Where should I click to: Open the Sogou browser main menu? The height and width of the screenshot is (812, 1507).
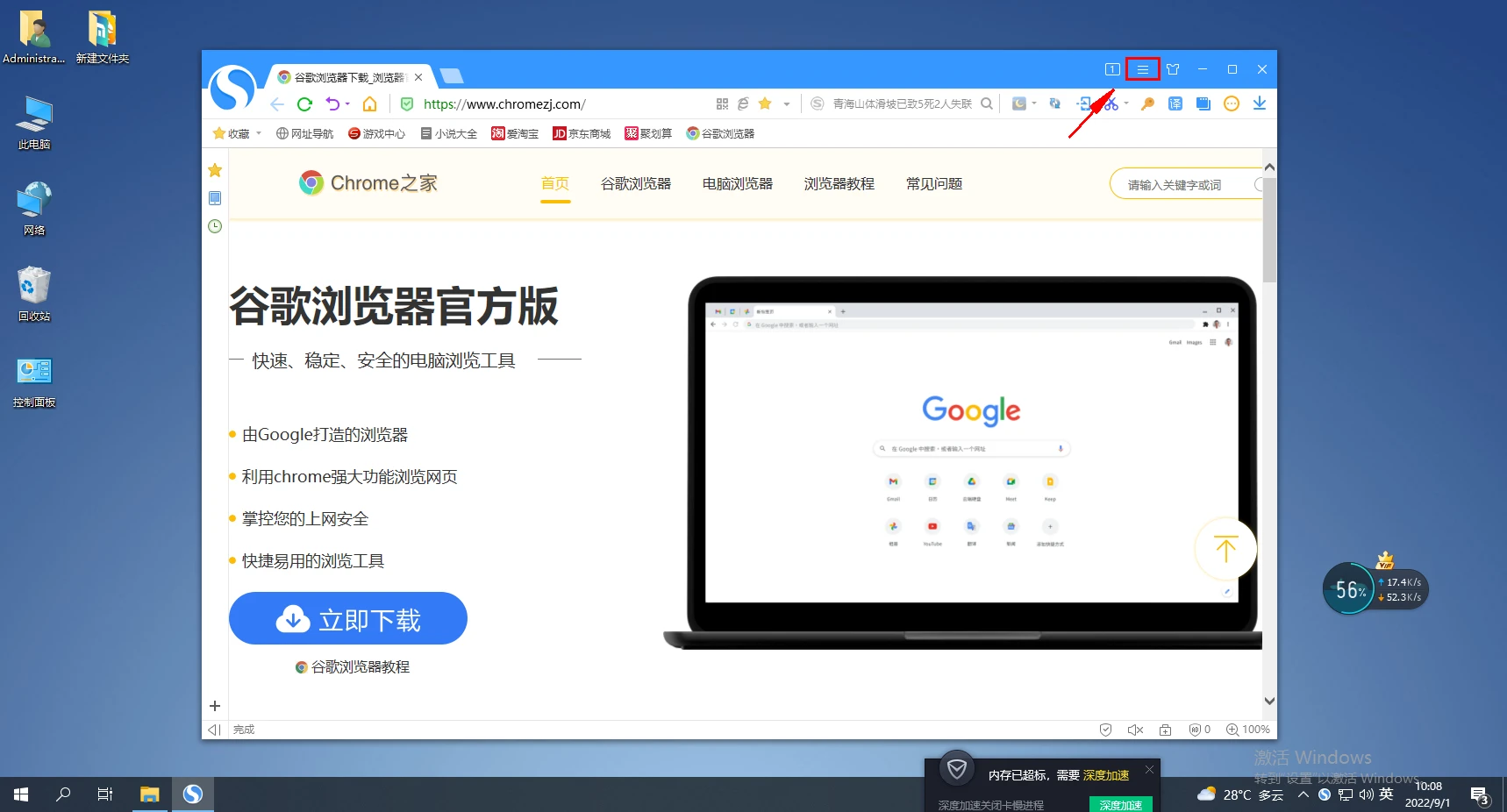pyautogui.click(x=1143, y=69)
